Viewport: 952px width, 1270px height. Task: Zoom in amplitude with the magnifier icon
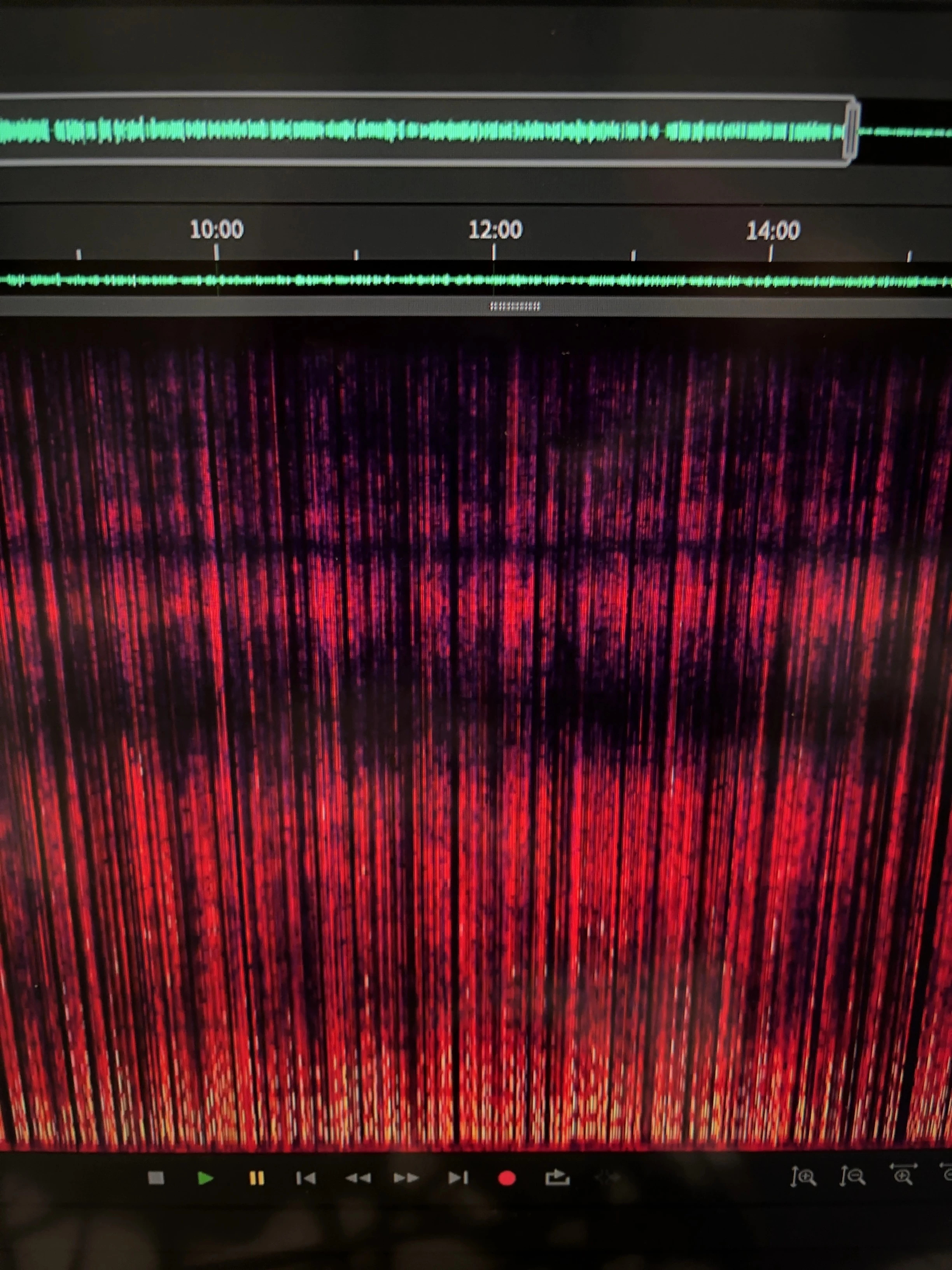point(803,1177)
